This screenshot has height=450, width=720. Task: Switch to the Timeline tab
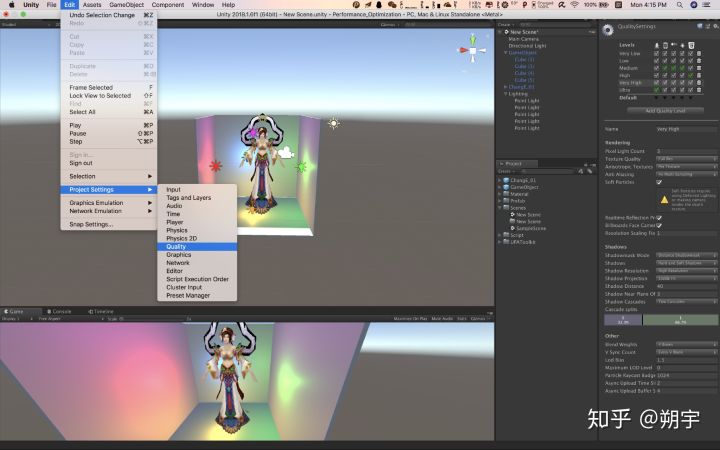(x=101, y=311)
